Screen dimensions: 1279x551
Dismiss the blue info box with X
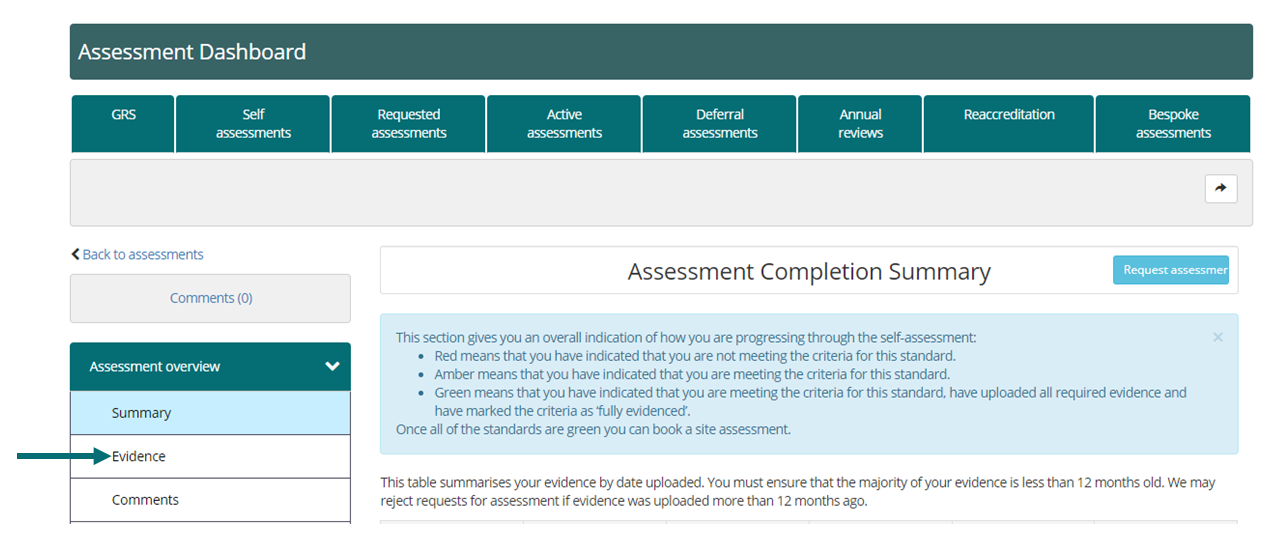[x=1217, y=337]
